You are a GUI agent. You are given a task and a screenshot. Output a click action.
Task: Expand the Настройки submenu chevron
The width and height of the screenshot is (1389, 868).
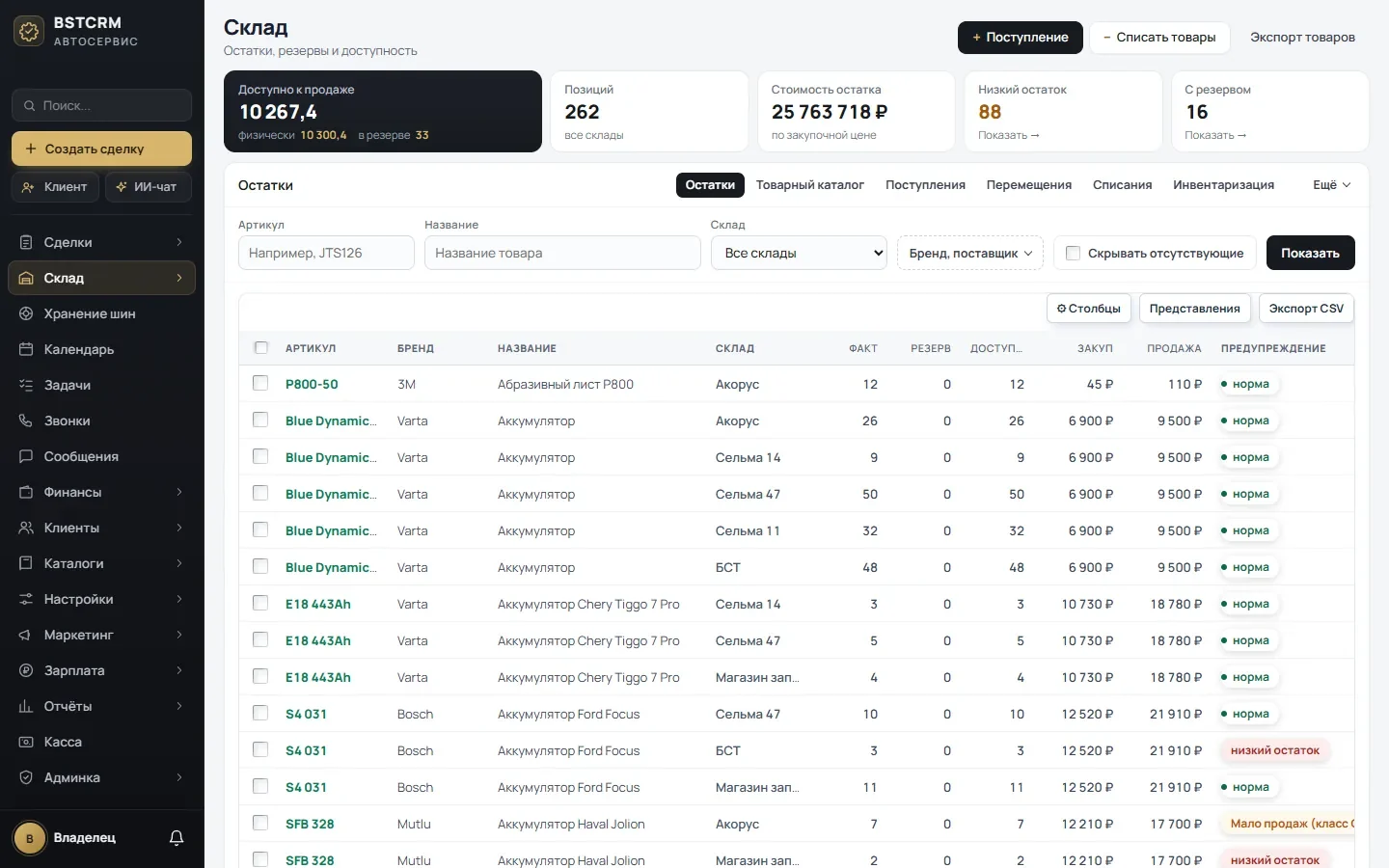point(179,599)
